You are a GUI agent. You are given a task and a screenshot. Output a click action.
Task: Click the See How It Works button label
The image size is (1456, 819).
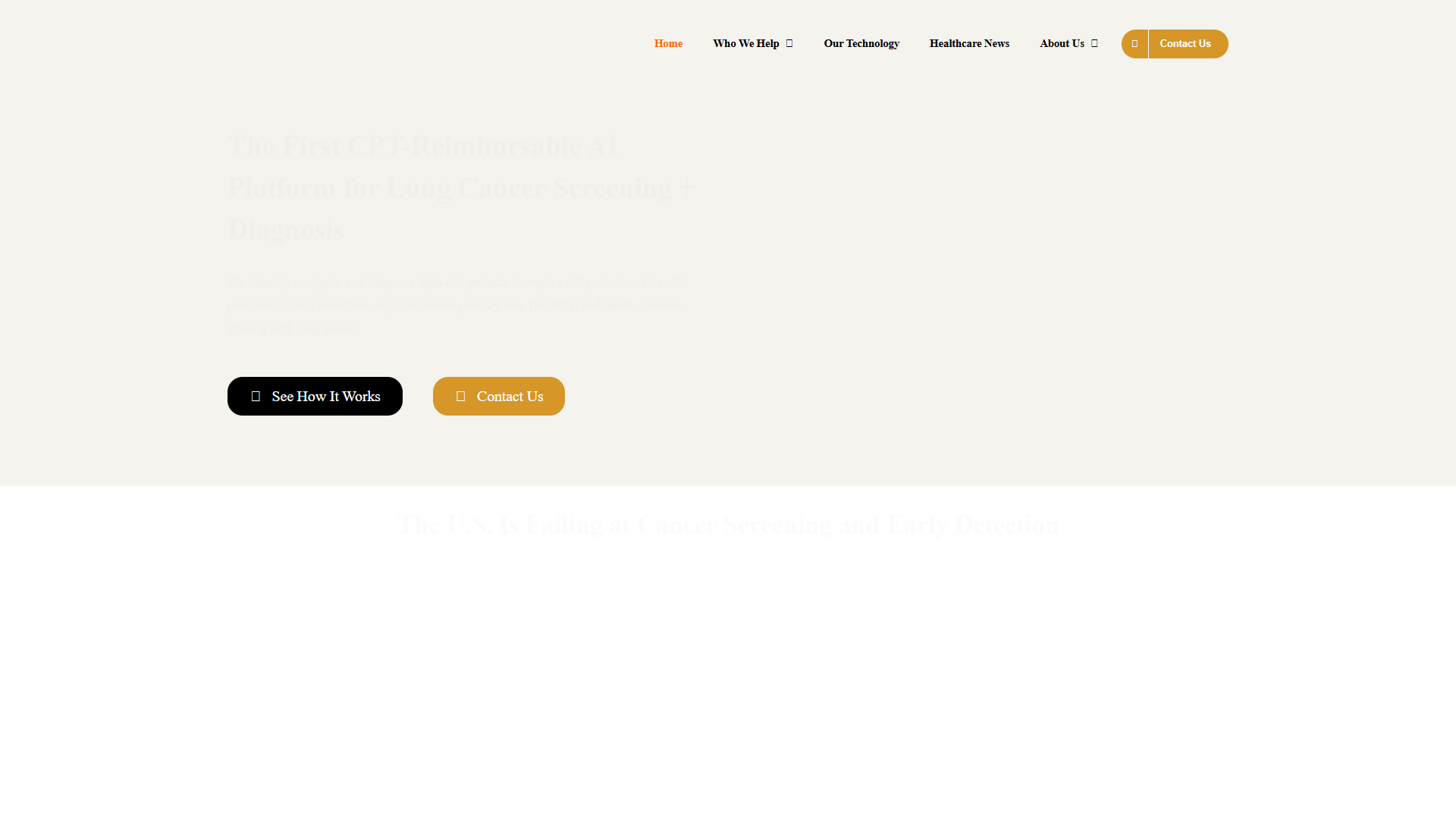[x=326, y=396]
